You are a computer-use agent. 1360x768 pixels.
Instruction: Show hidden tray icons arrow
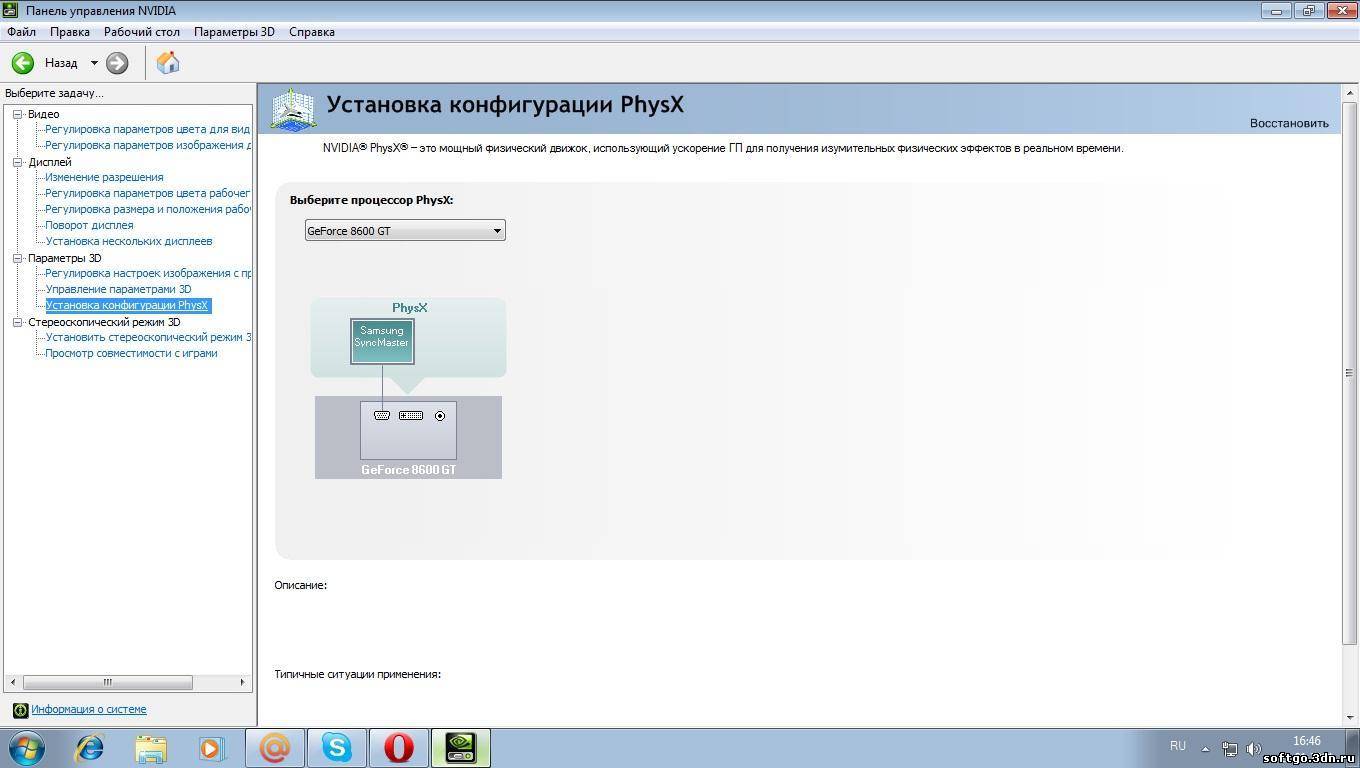pyautogui.click(x=1205, y=748)
